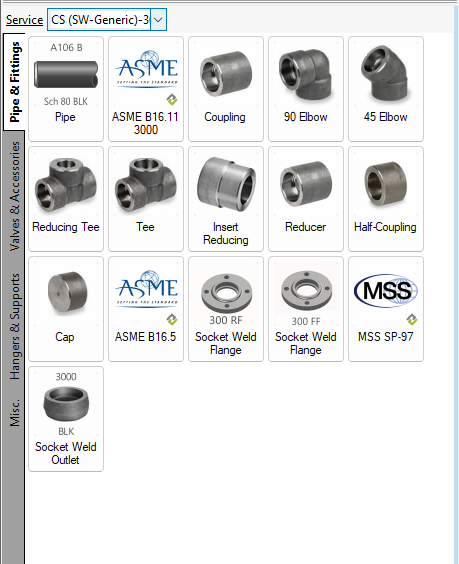This screenshot has height=564, width=459.
Task: Click the refresh arrow on MSS SP-97 tile
Action: coord(412,319)
